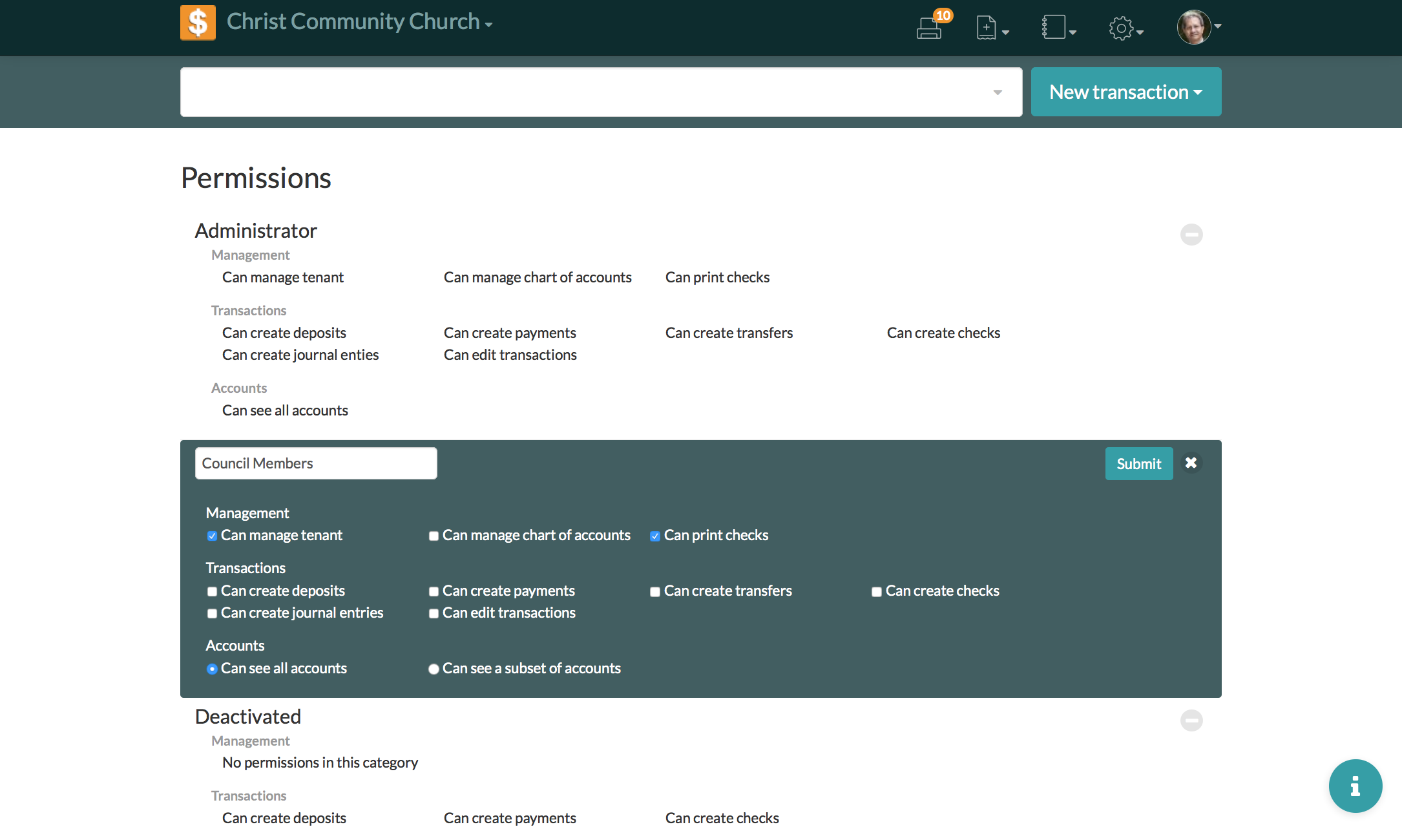Image resolution: width=1402 pixels, height=840 pixels.
Task: Uncheck Can manage tenant checkbox
Action: point(212,536)
